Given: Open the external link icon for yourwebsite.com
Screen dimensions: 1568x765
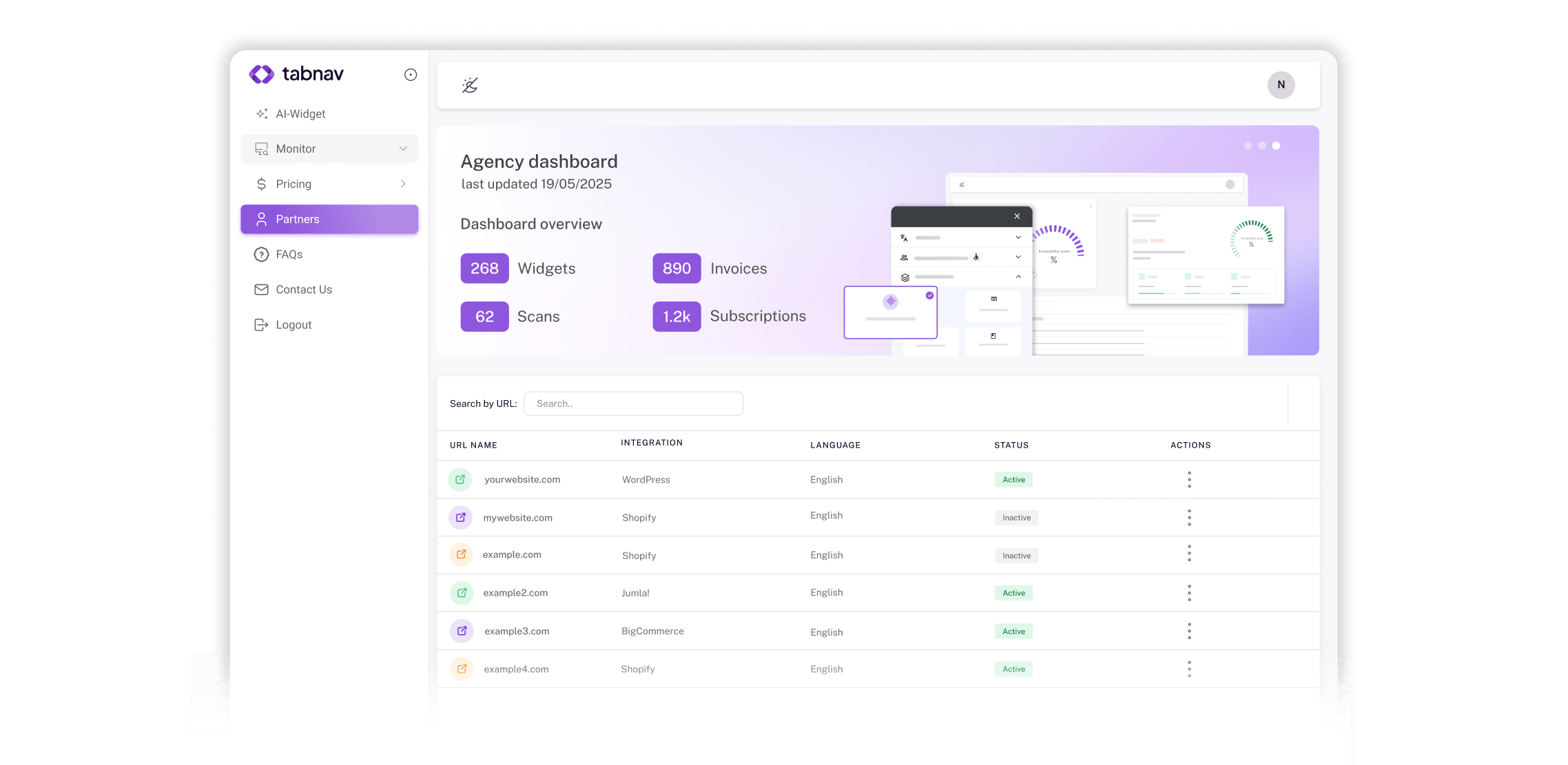Looking at the screenshot, I should [460, 479].
